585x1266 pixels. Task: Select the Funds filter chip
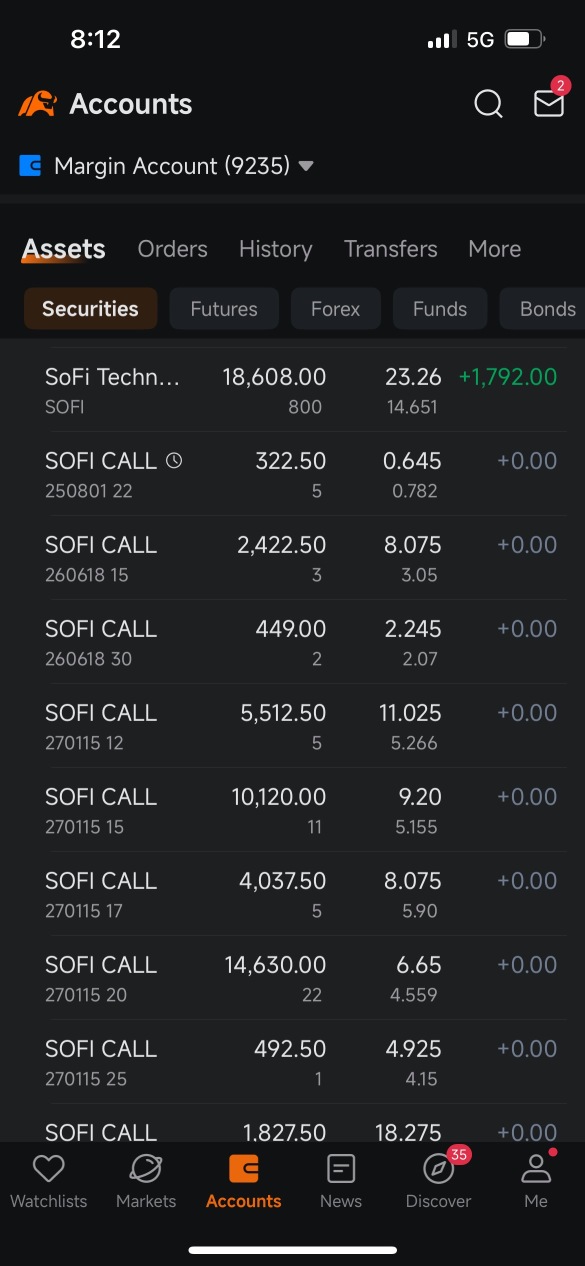tap(440, 309)
